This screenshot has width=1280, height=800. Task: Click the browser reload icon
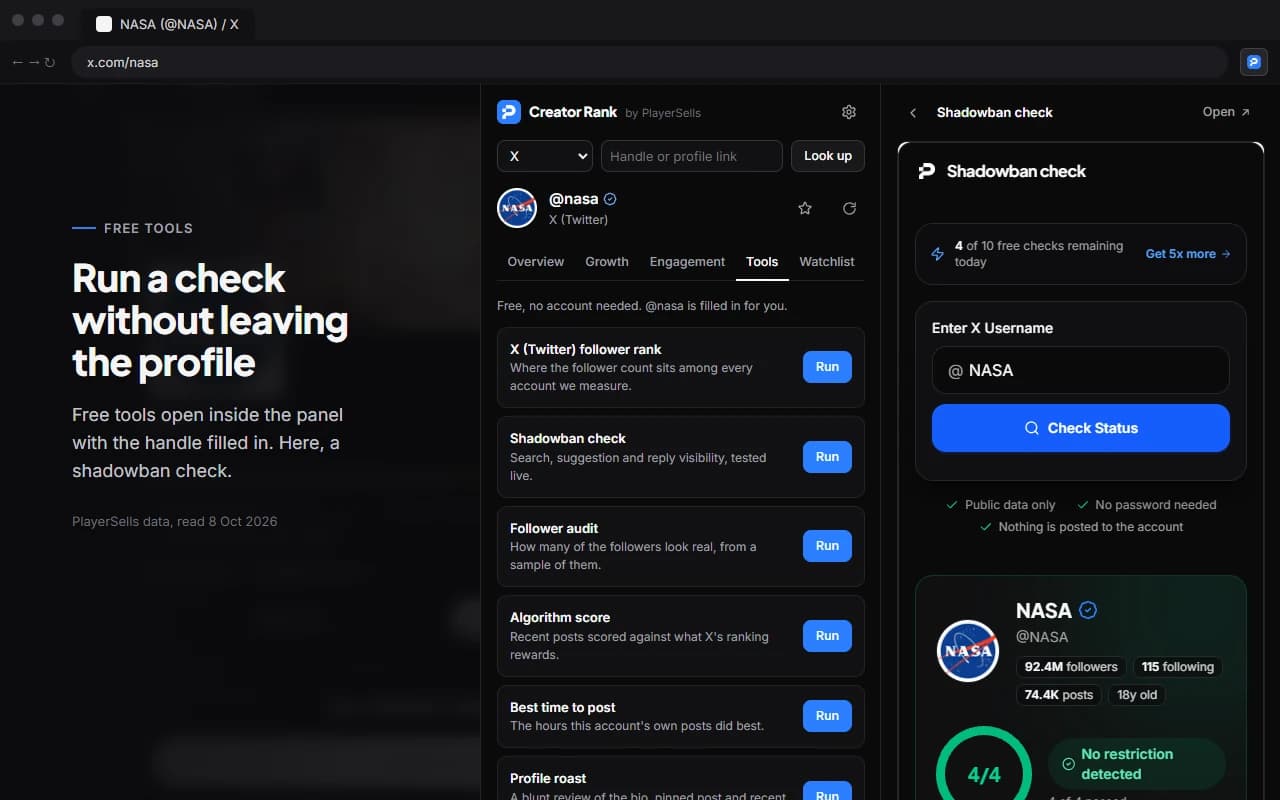(x=49, y=62)
